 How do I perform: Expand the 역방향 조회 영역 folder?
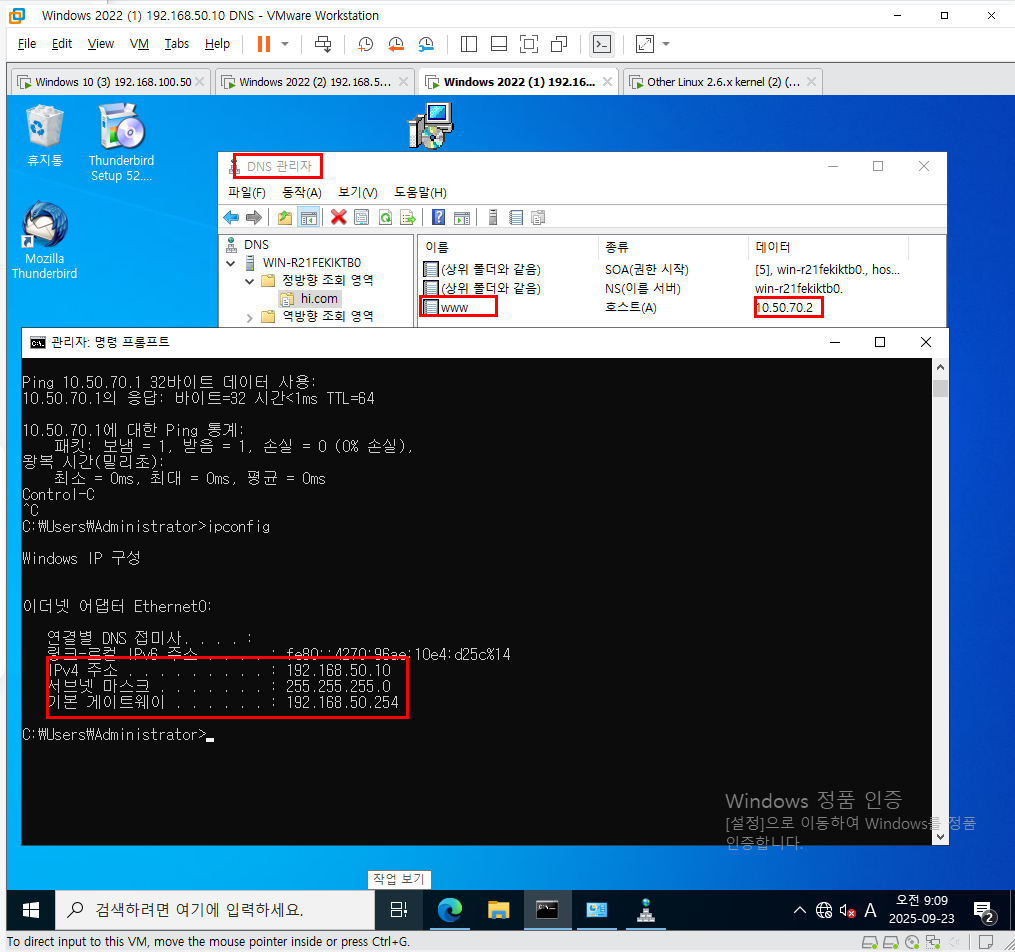tap(250, 317)
